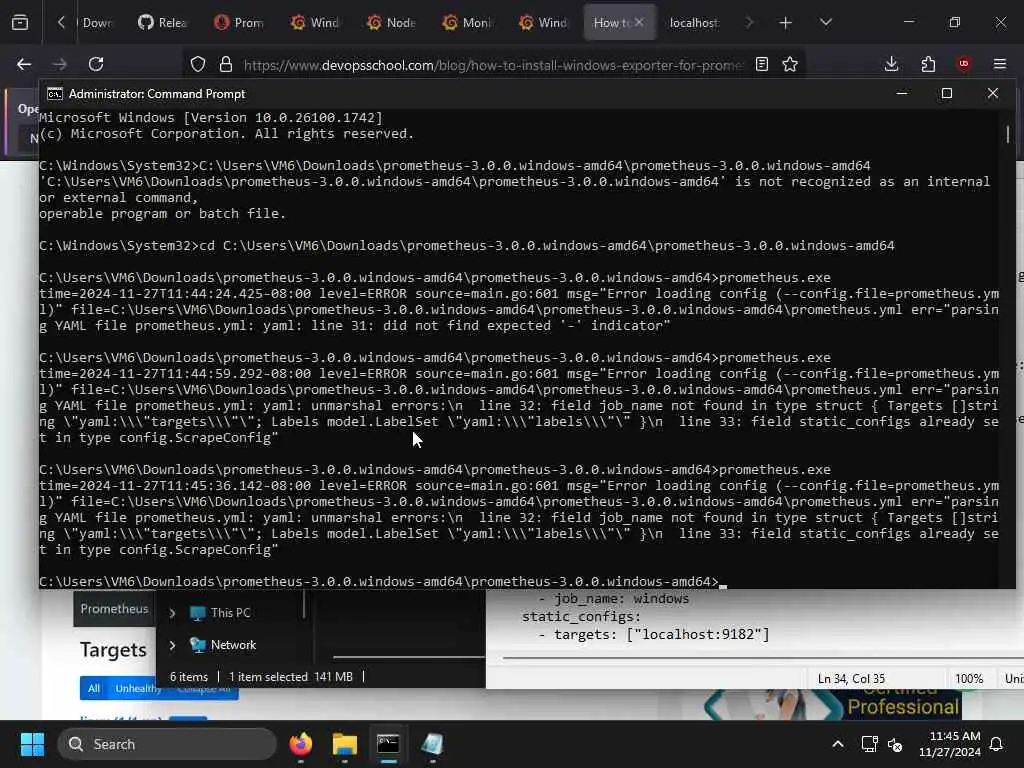The height and width of the screenshot is (768, 1024).
Task: Click 6 items count in Explorer status
Action: click(x=189, y=677)
